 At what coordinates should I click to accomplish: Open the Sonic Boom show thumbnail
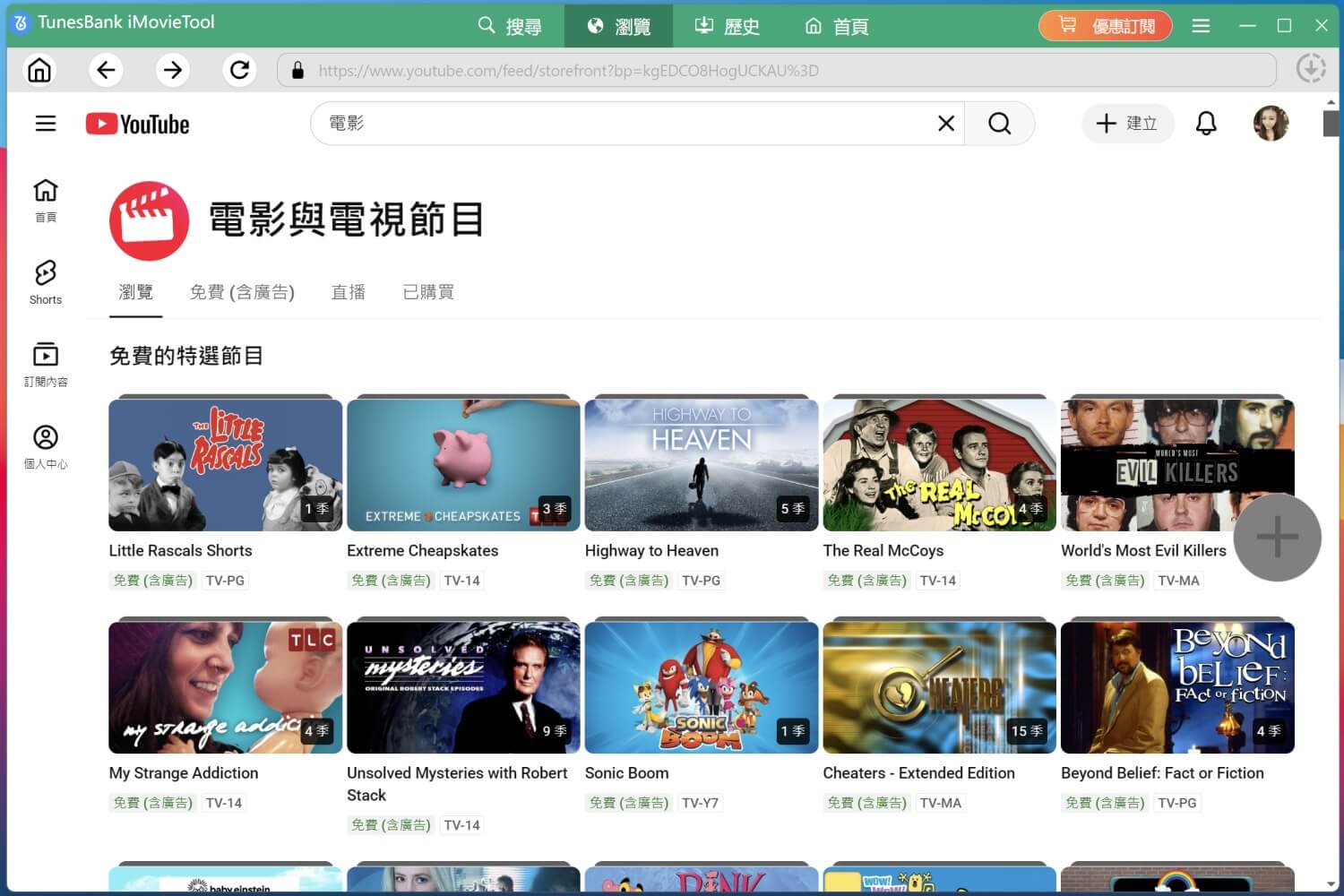[x=701, y=686]
